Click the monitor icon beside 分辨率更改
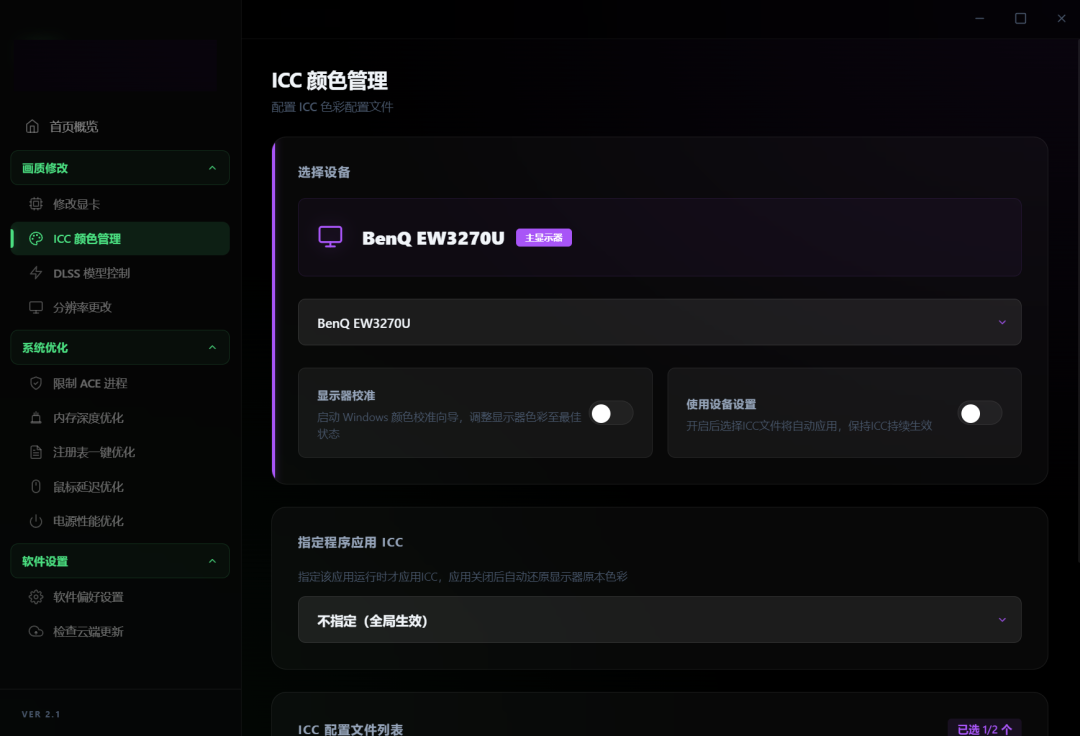 tap(36, 307)
